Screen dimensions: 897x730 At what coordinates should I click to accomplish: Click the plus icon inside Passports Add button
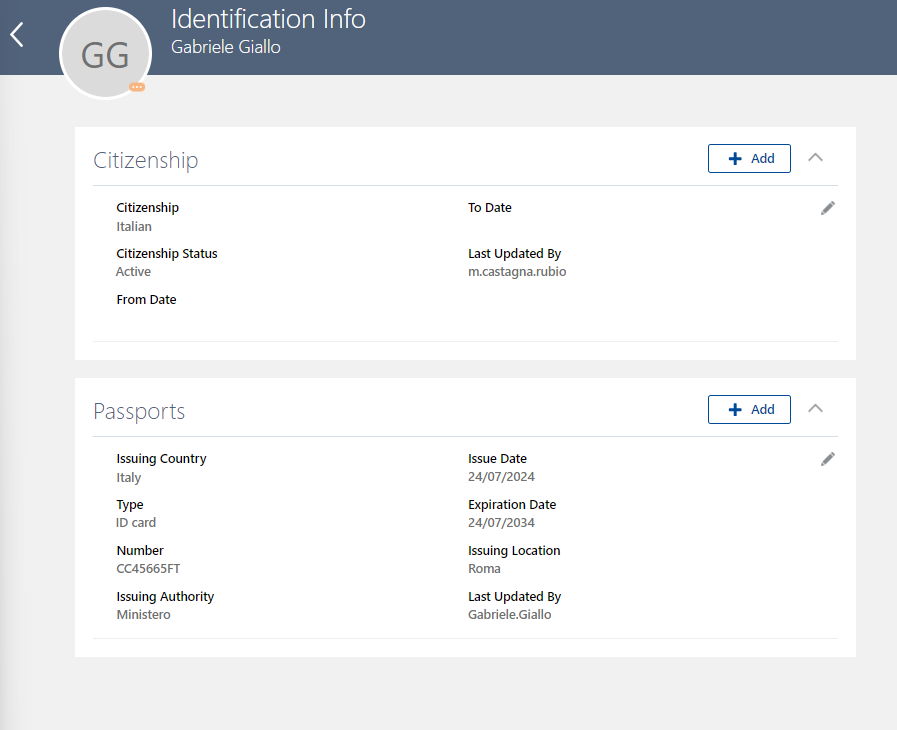click(733, 409)
